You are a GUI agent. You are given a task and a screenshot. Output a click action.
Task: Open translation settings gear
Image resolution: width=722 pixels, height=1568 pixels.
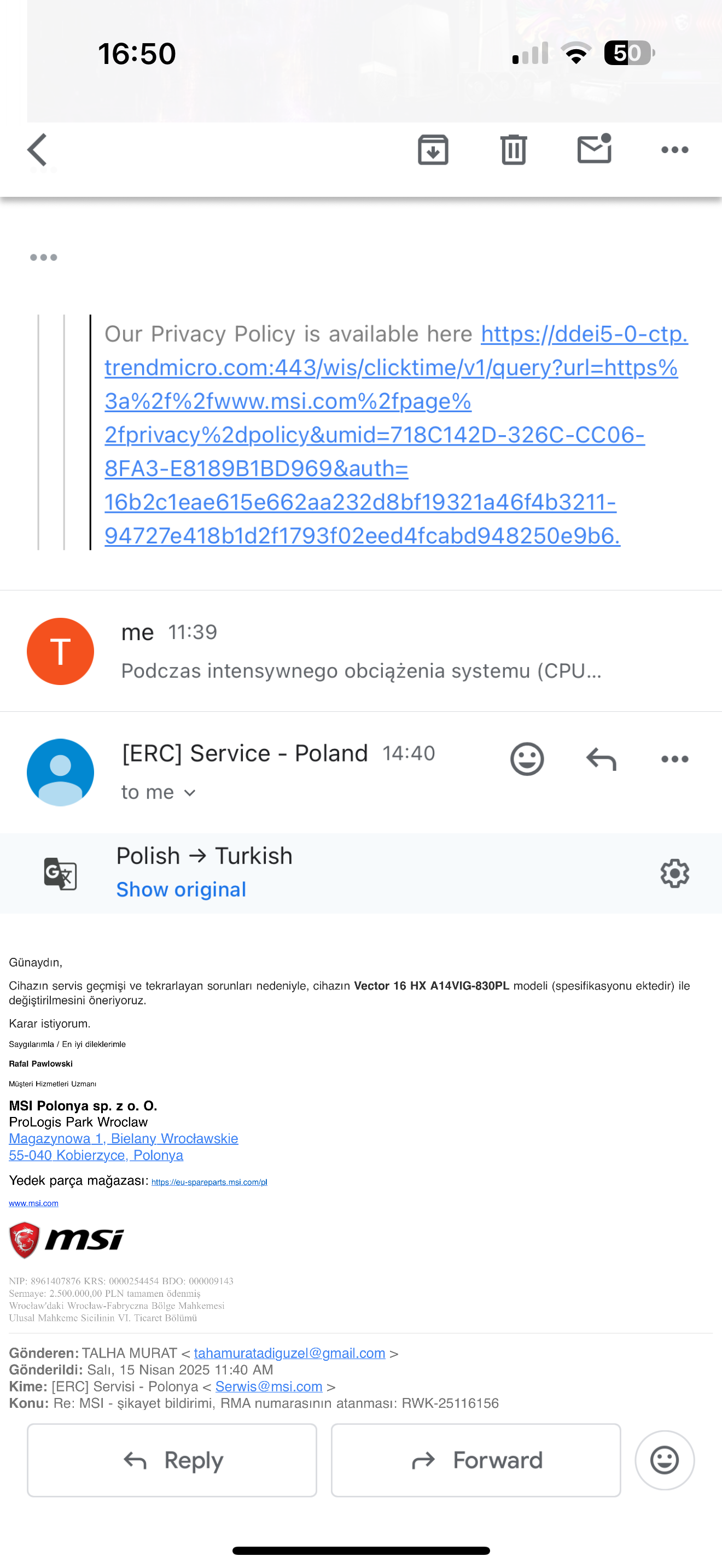[674, 874]
